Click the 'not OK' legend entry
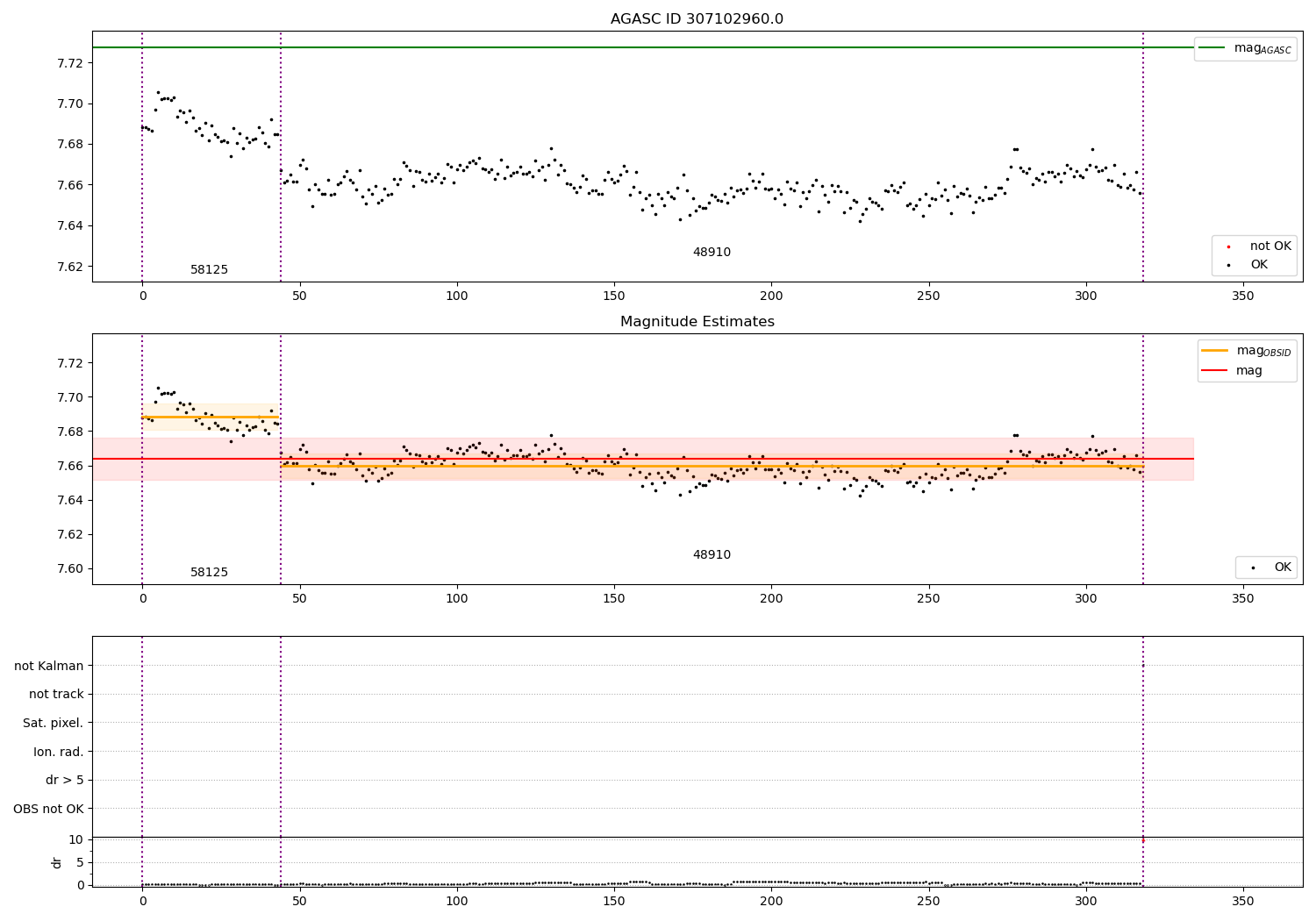 (1259, 246)
